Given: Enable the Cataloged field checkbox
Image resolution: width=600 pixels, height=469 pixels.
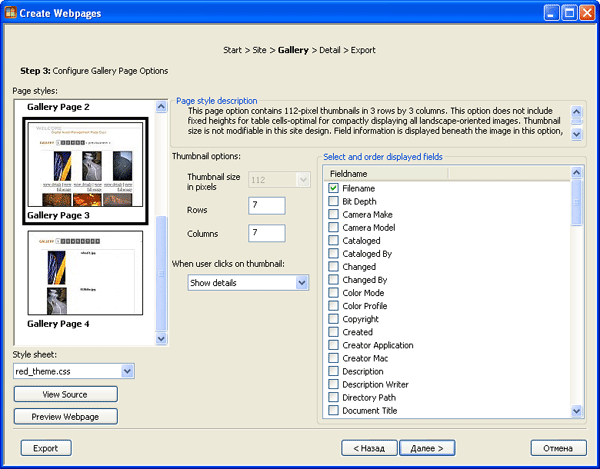Looking at the screenshot, I should (x=333, y=240).
